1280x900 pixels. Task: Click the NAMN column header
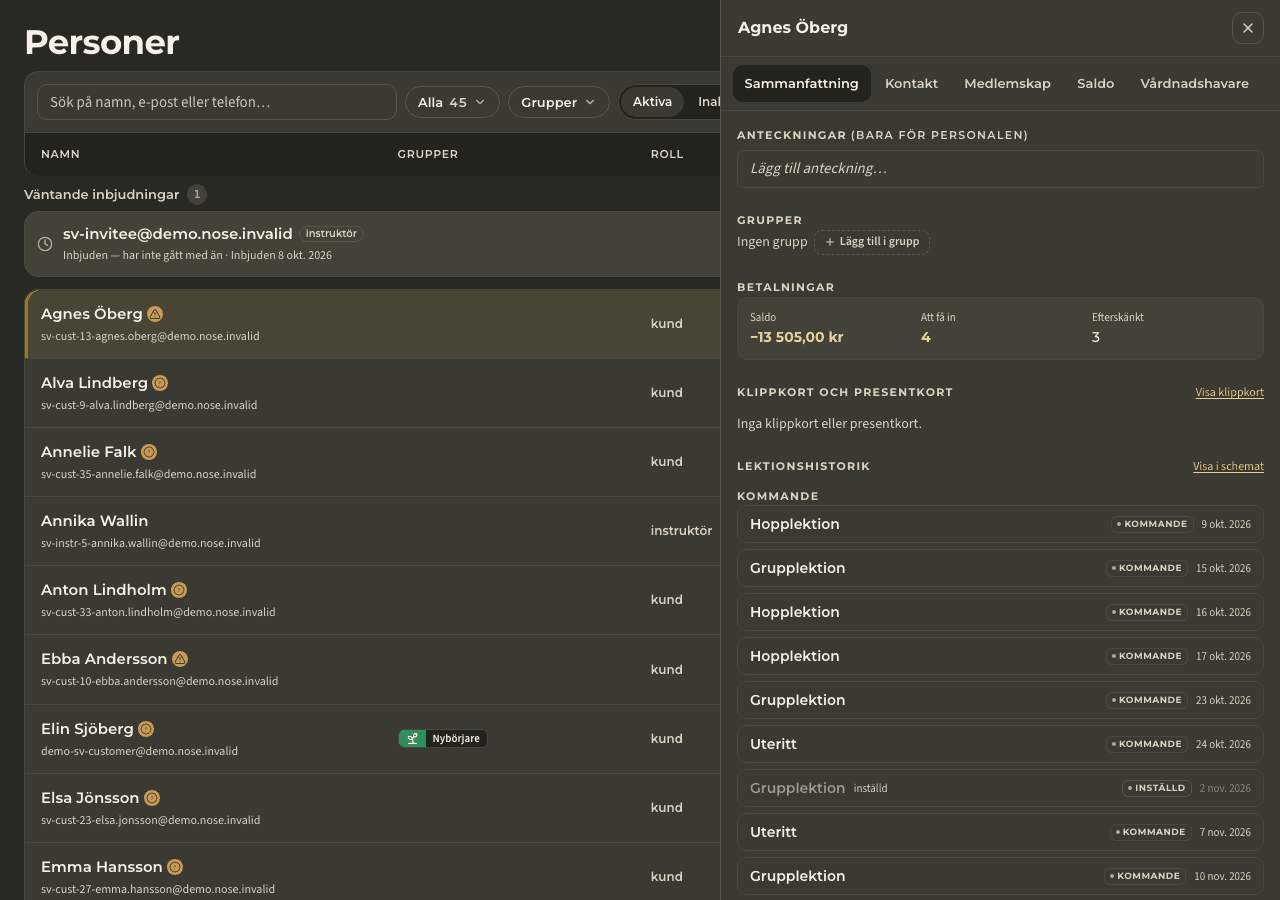click(60, 155)
